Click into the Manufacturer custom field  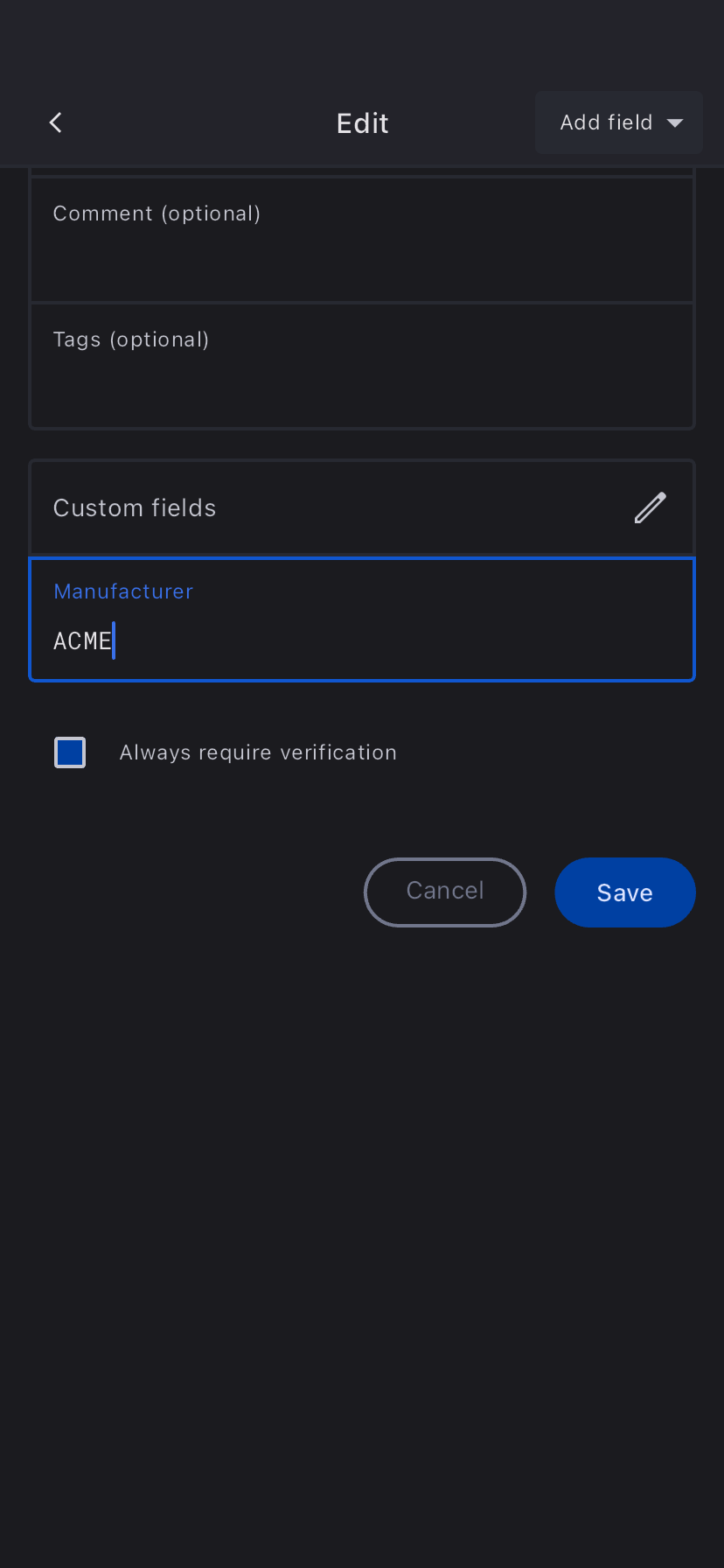(x=362, y=619)
